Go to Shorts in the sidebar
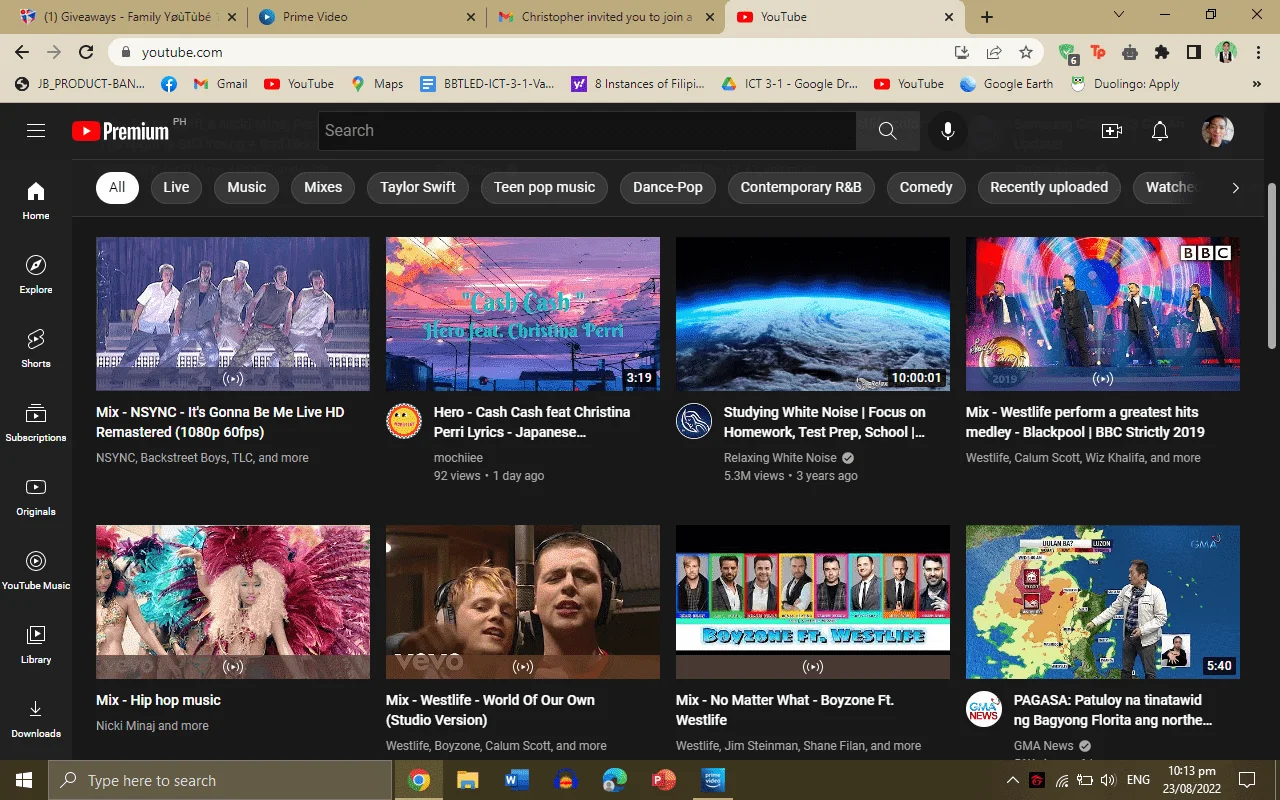This screenshot has height=800, width=1280. point(36,348)
